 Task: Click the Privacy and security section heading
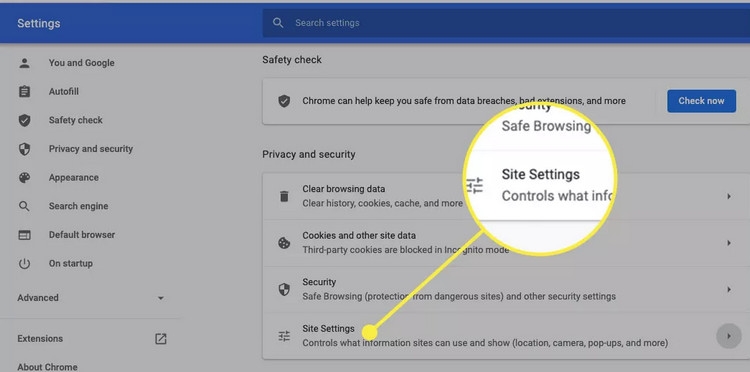[x=309, y=154]
